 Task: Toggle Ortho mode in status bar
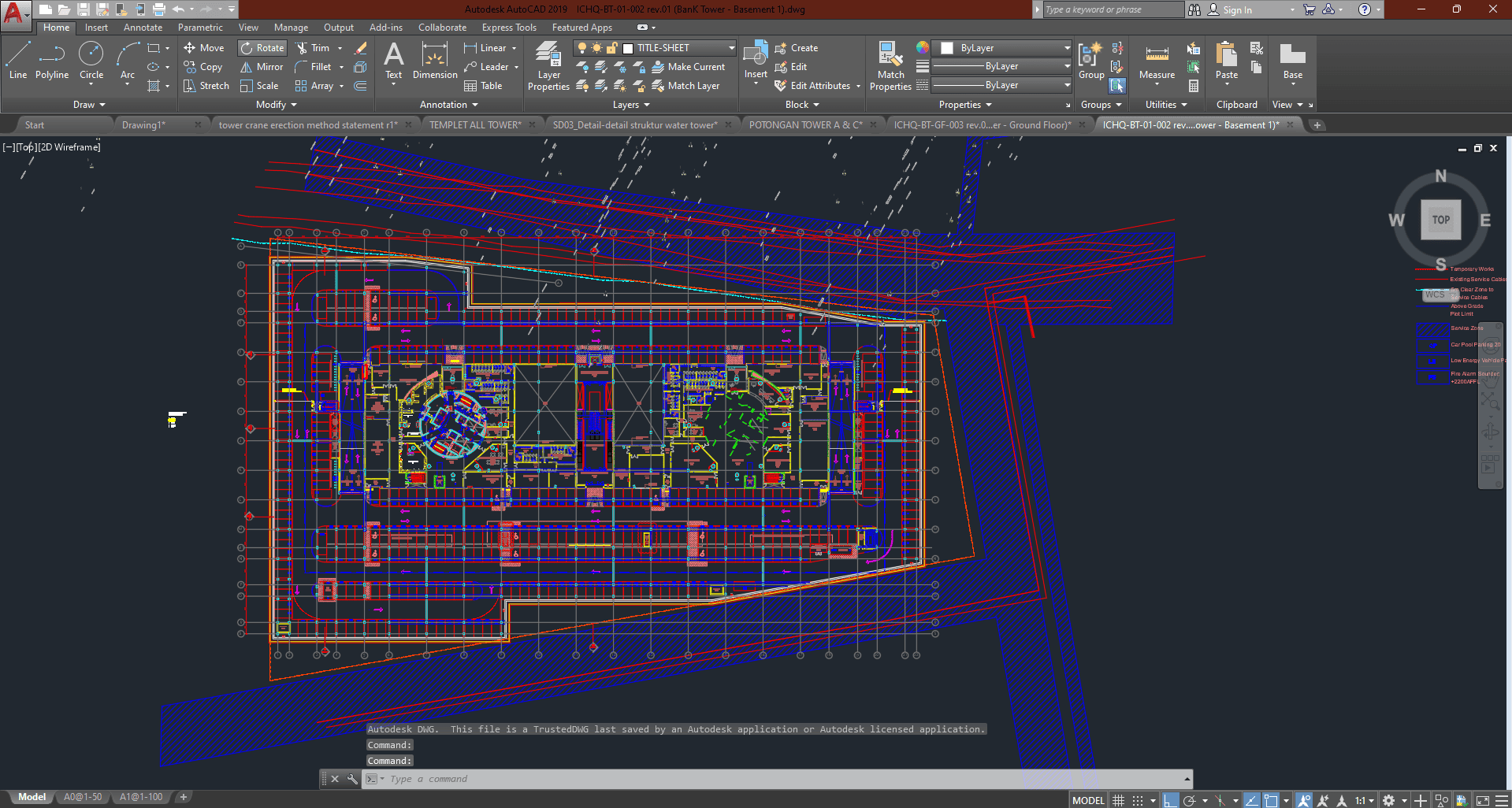coord(1171,800)
